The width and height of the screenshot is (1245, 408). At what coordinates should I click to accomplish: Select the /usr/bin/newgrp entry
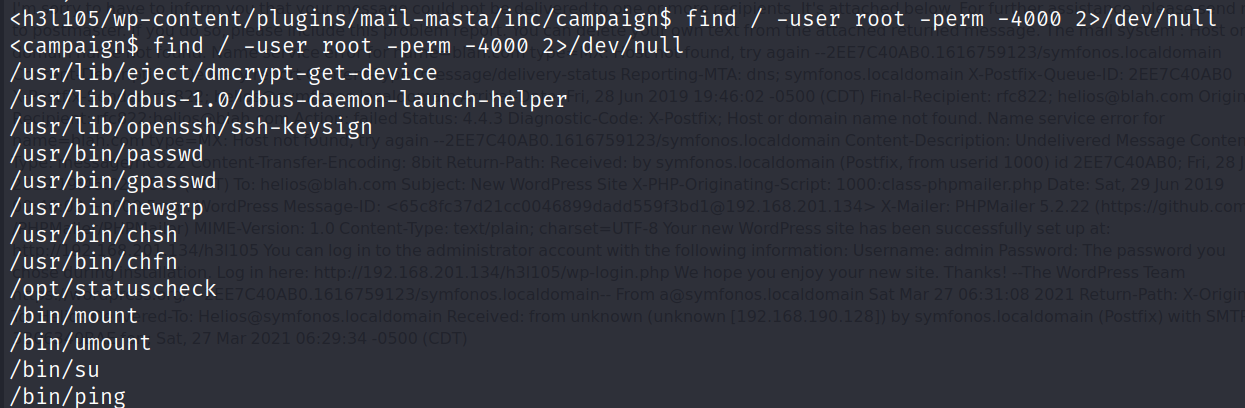96,208
